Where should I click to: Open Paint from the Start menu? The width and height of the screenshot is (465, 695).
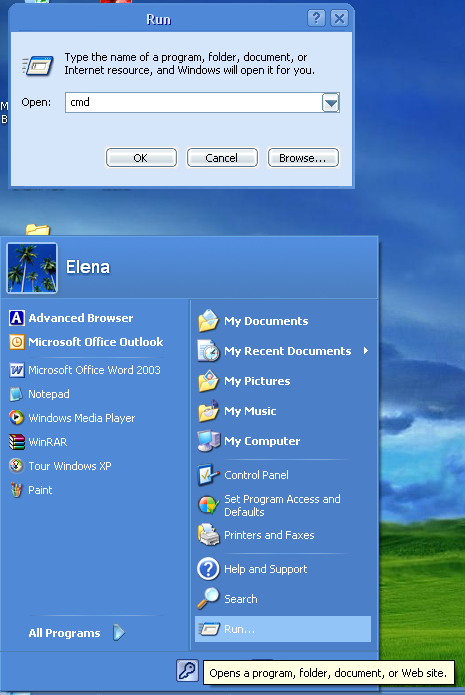tap(31, 490)
